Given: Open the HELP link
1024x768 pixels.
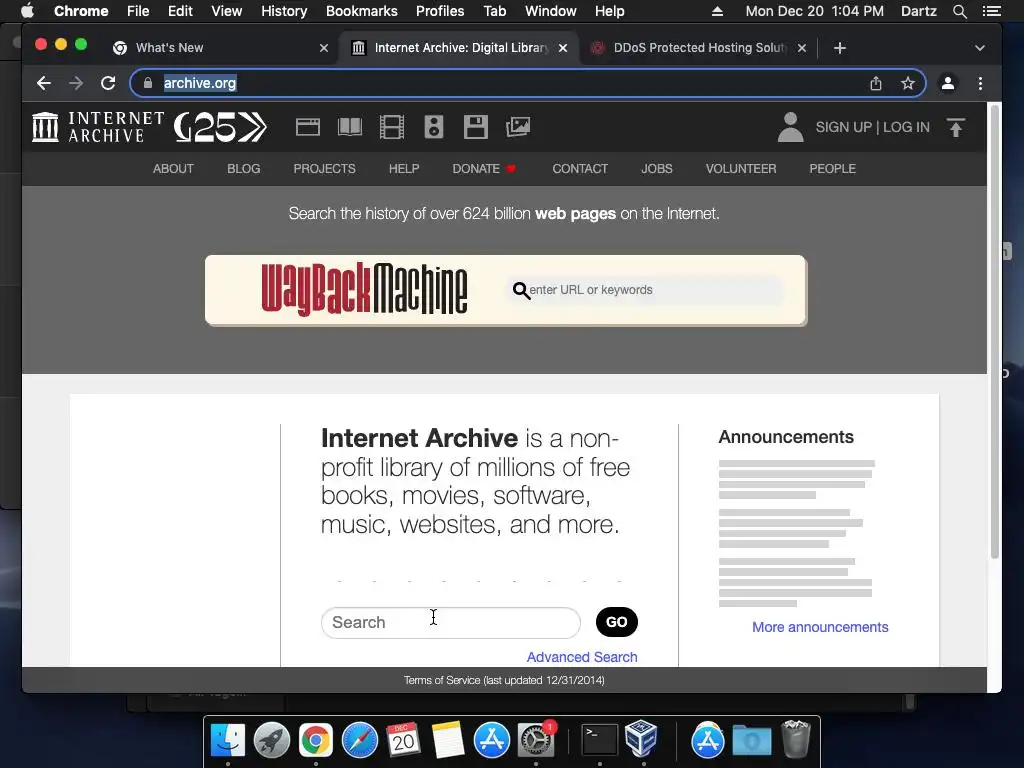Looking at the screenshot, I should click(x=404, y=168).
